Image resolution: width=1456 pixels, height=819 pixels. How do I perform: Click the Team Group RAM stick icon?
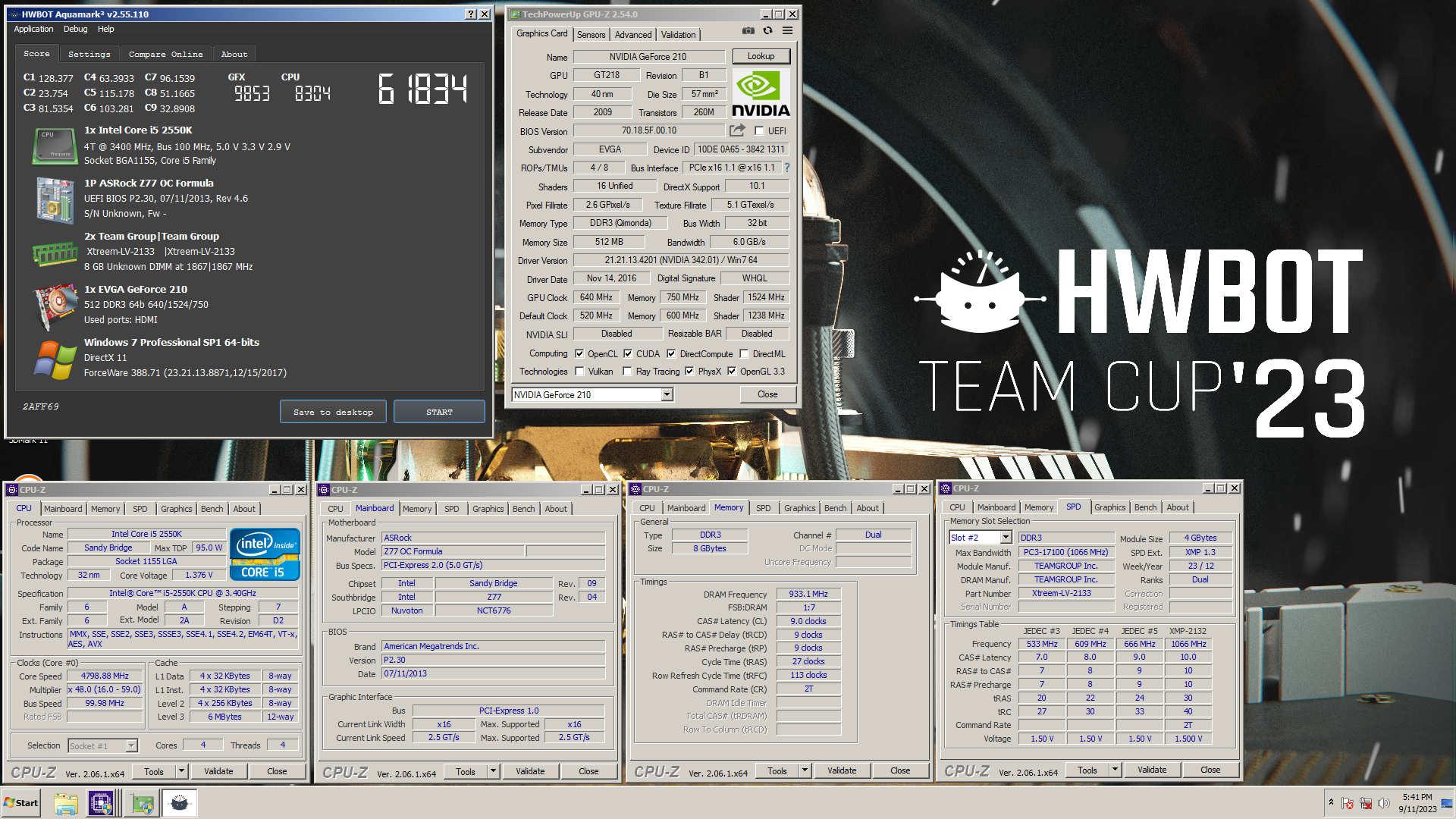[55, 253]
